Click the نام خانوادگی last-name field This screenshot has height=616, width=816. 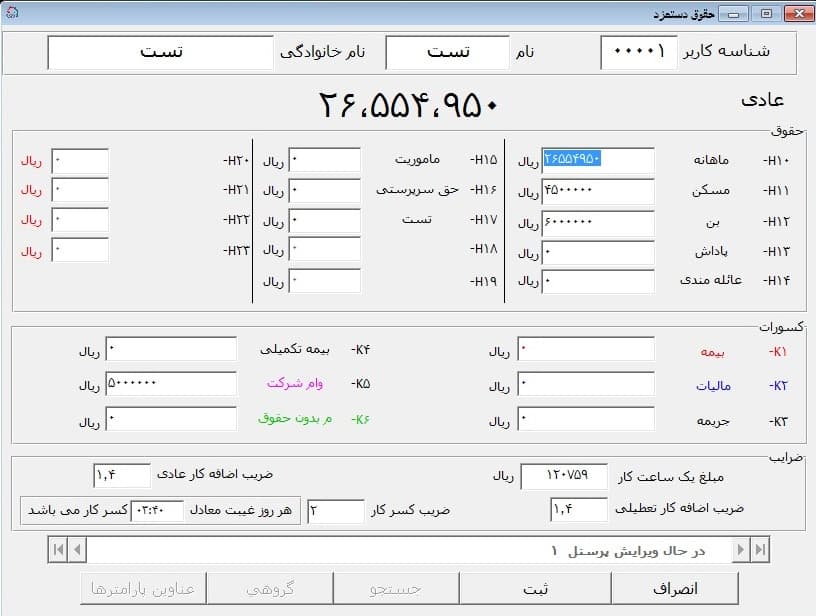click(160, 52)
